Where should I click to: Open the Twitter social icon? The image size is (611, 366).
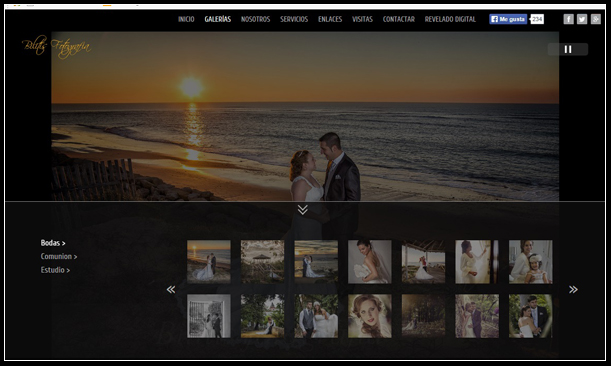582,19
